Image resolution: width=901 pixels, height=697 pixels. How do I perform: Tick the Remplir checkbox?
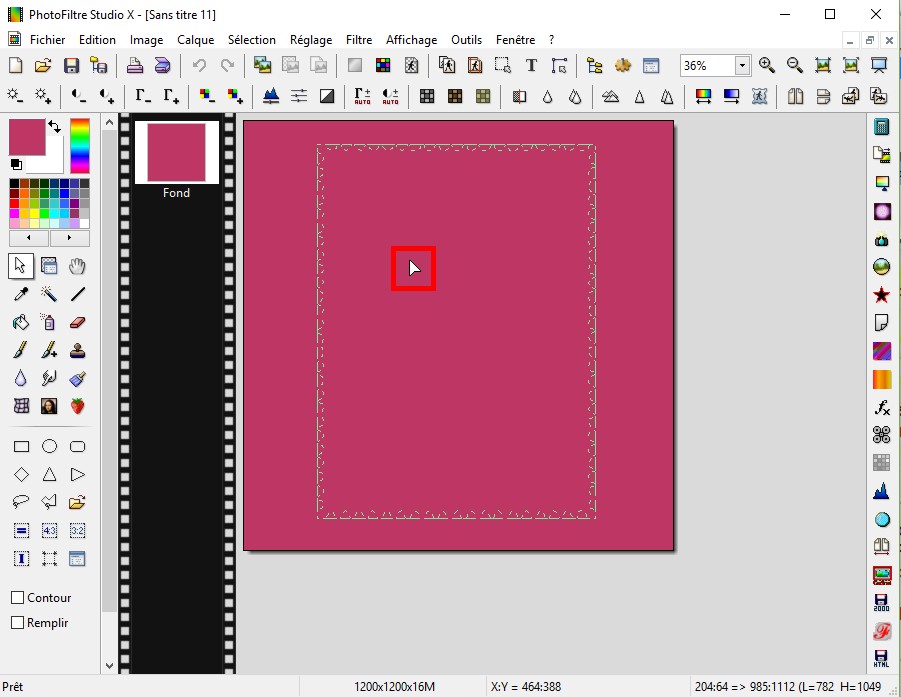click(18, 623)
